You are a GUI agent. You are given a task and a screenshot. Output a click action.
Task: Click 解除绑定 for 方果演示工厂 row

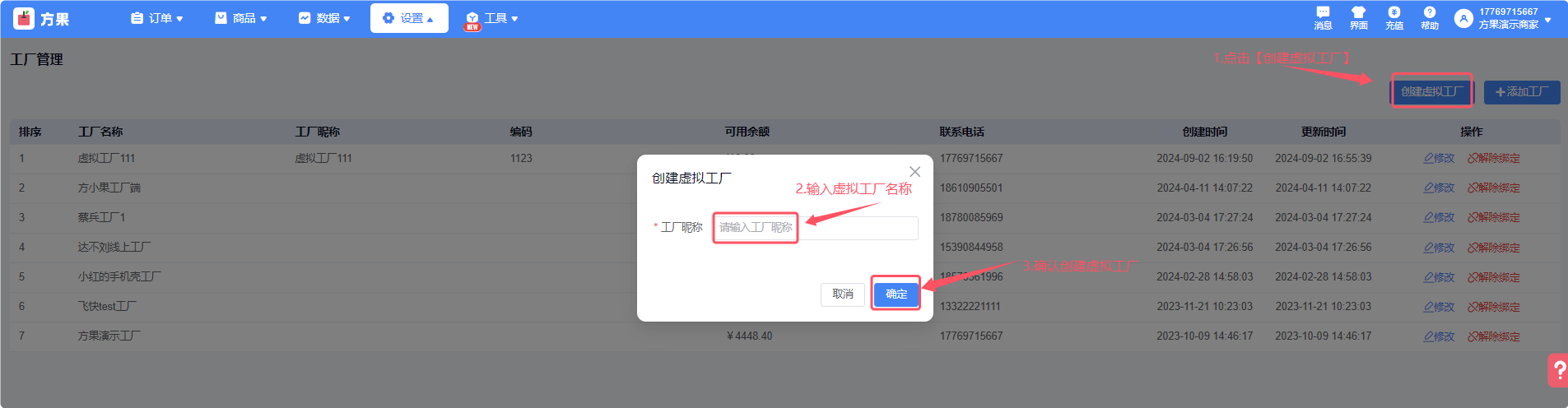click(x=1494, y=336)
